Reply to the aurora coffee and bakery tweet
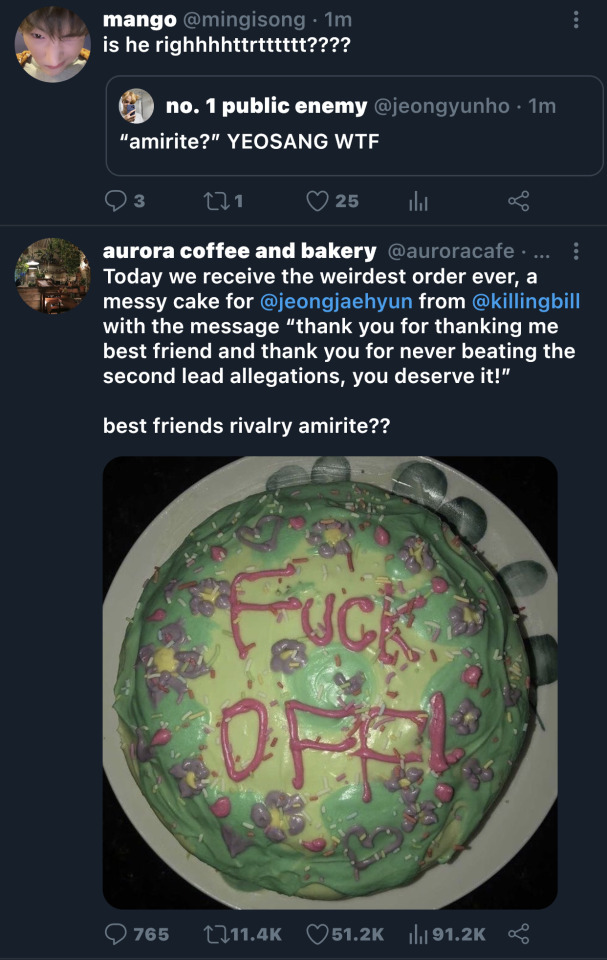This screenshot has height=960, width=607. click(117, 934)
